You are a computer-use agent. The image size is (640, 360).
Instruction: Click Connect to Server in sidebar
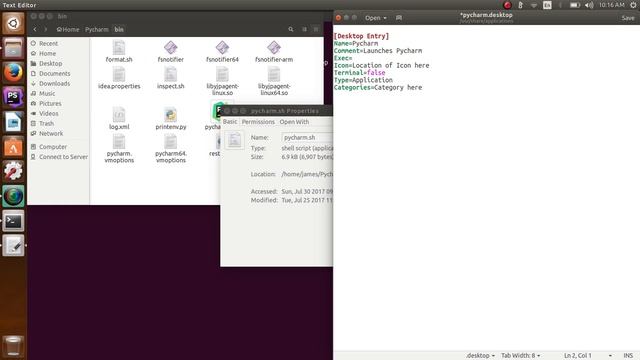tap(63, 157)
